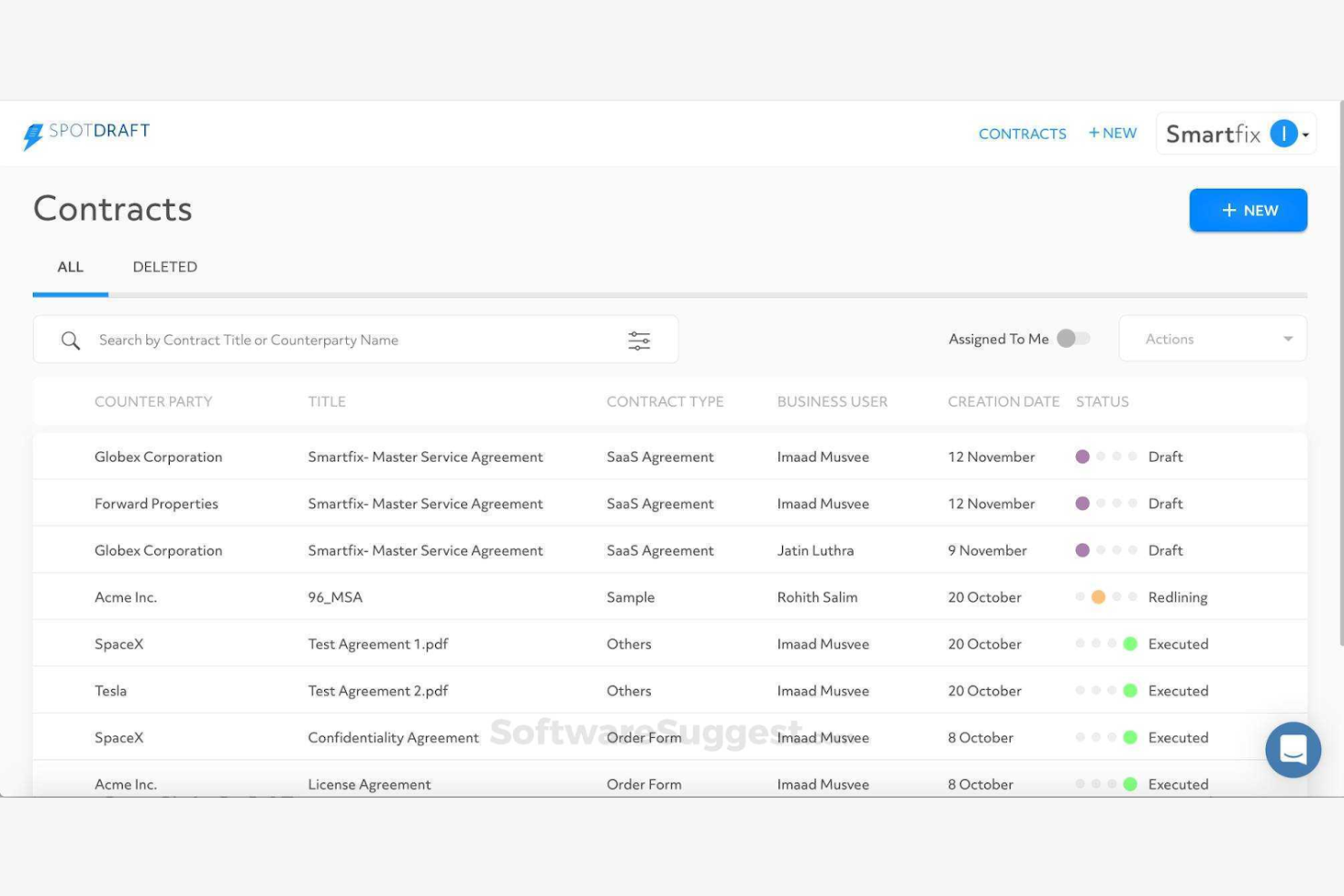The height and width of the screenshot is (896, 1344).
Task: Click the SpotDraft logo
Action: click(86, 134)
